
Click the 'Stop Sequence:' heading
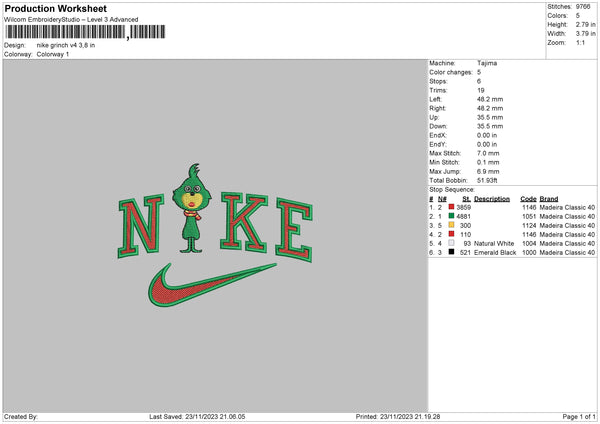[x=452, y=189]
